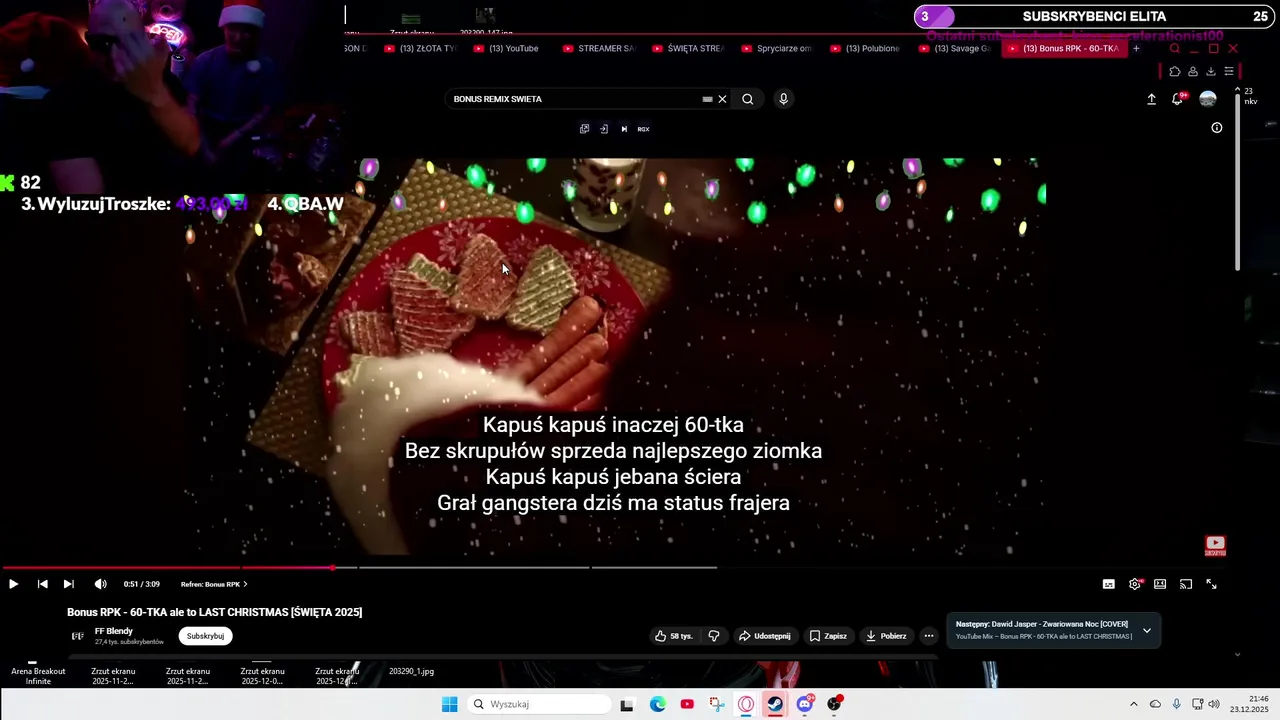
Task: Switch to Polubione tab
Action: [866, 48]
